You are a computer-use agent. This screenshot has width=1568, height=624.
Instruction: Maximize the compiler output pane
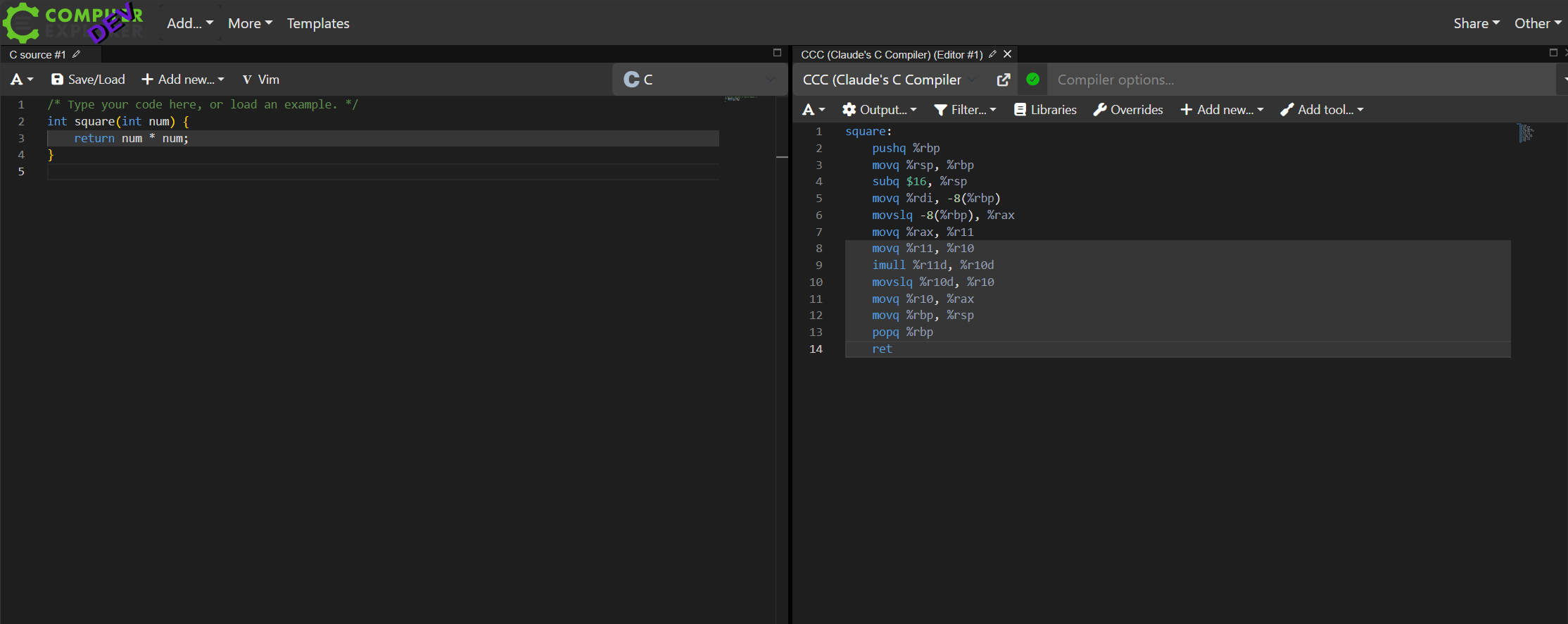1553,53
